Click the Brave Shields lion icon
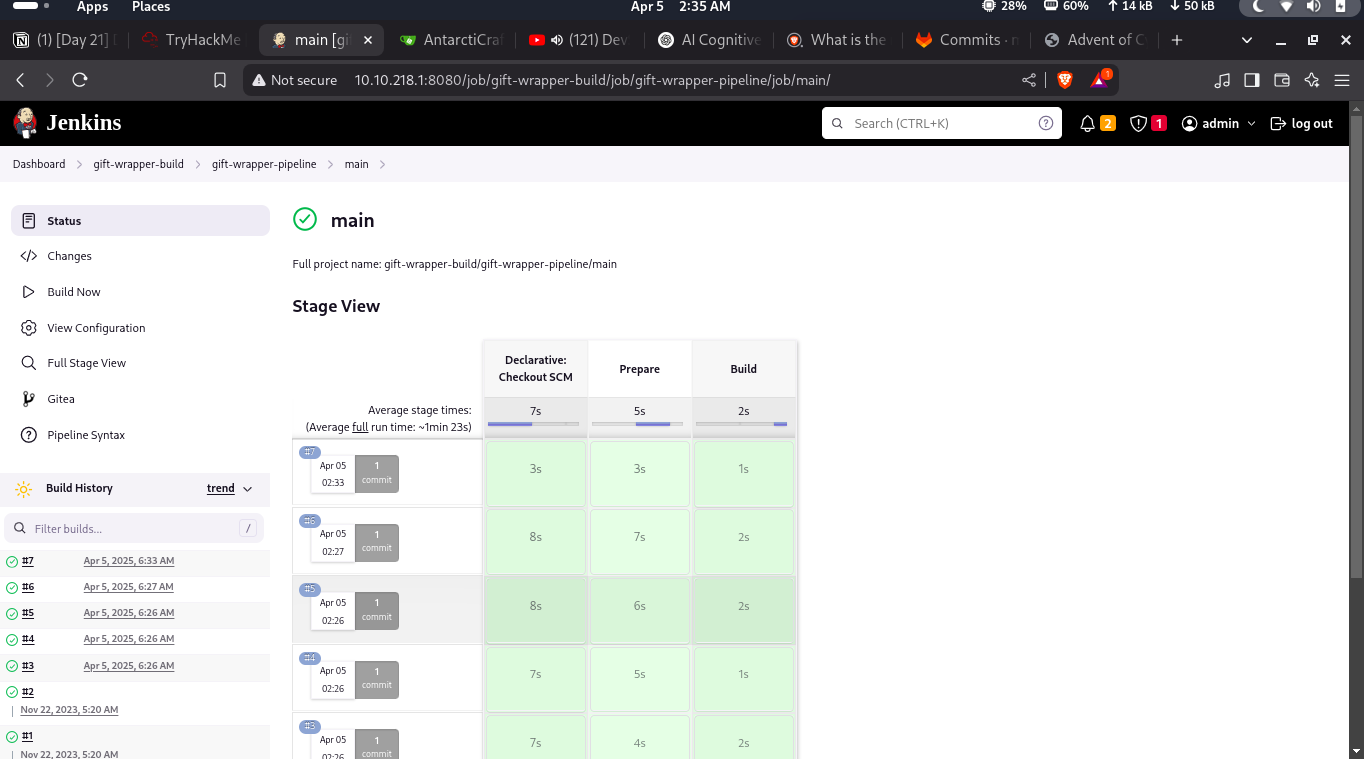 point(1064,80)
